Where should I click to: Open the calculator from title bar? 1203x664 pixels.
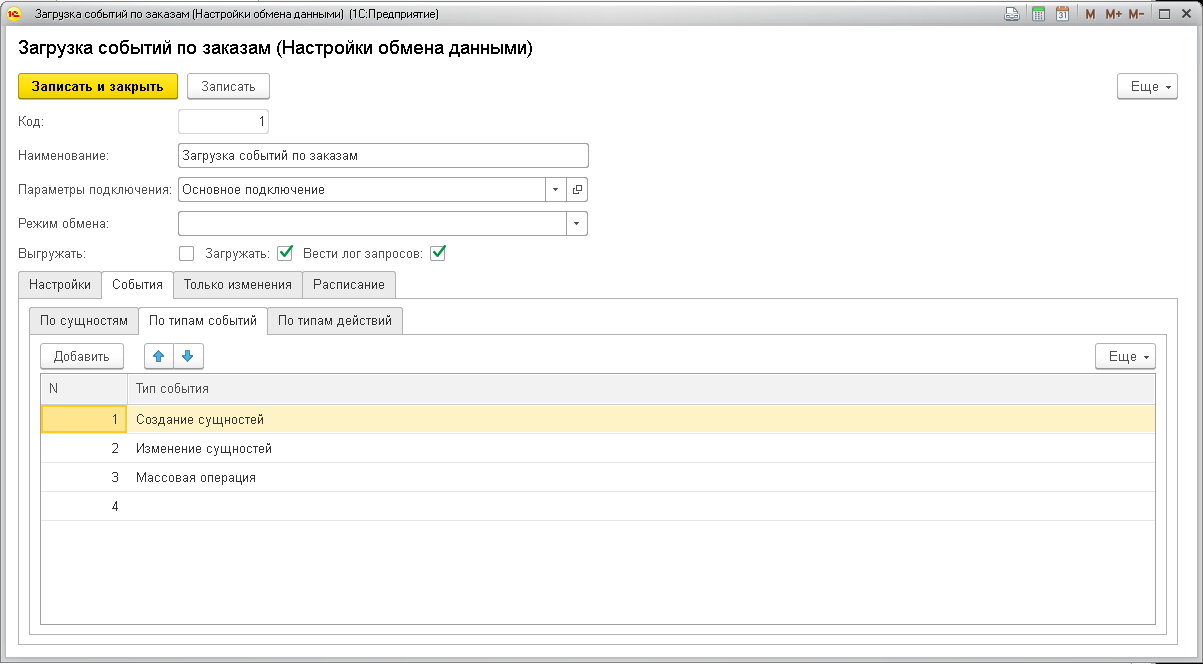[1038, 14]
